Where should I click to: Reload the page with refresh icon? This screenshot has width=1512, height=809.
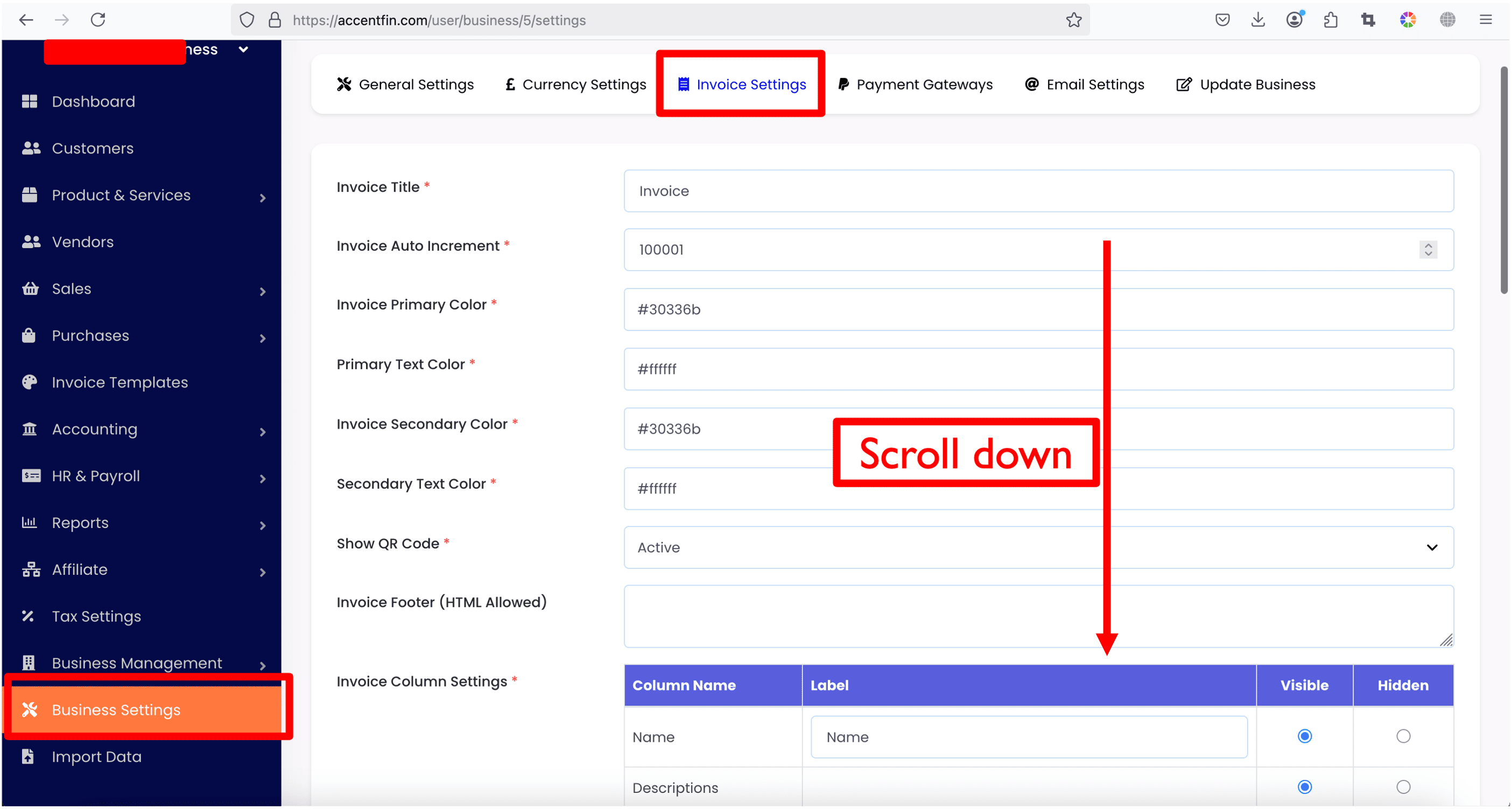coord(98,20)
